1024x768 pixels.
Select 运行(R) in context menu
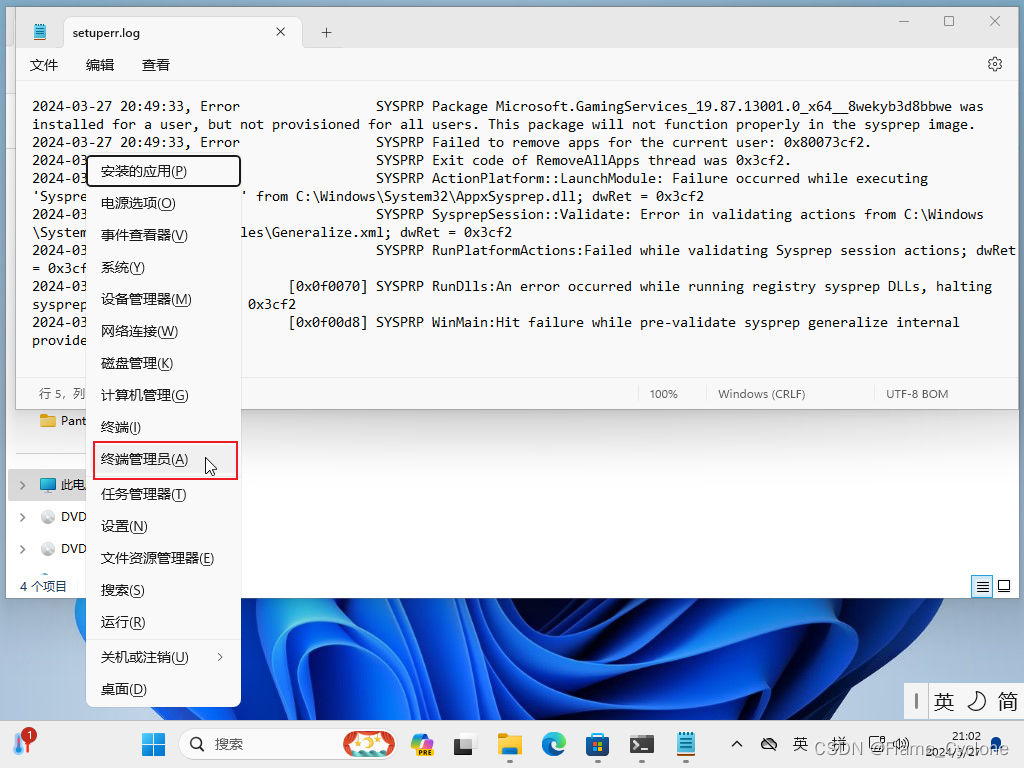163,622
